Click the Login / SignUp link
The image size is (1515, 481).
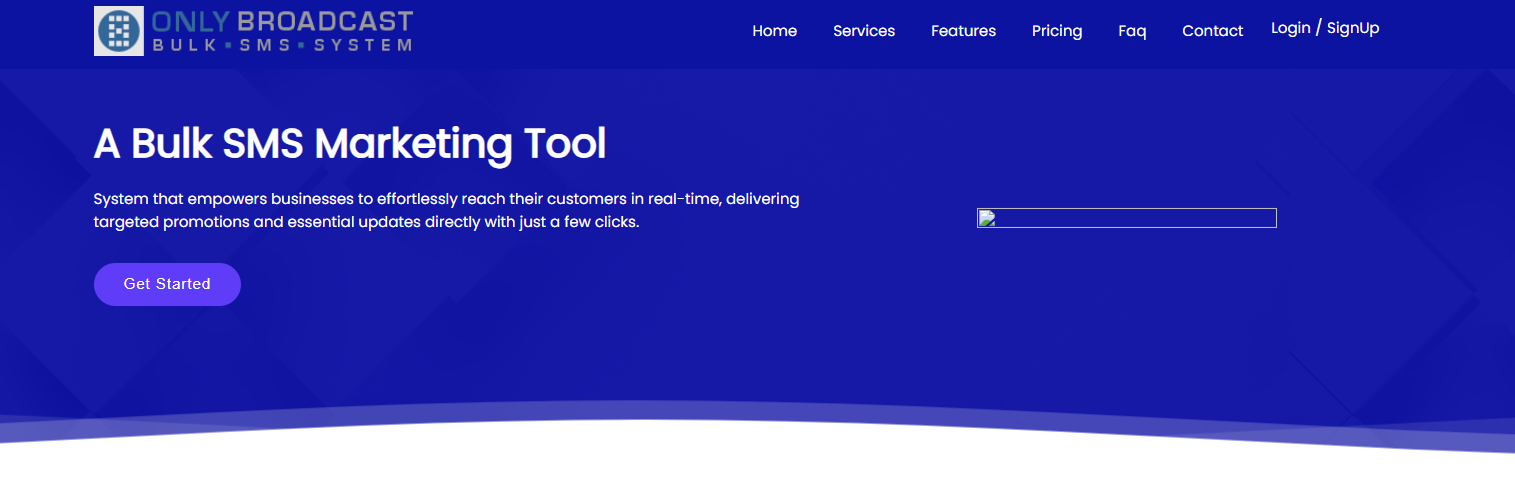(x=1324, y=28)
